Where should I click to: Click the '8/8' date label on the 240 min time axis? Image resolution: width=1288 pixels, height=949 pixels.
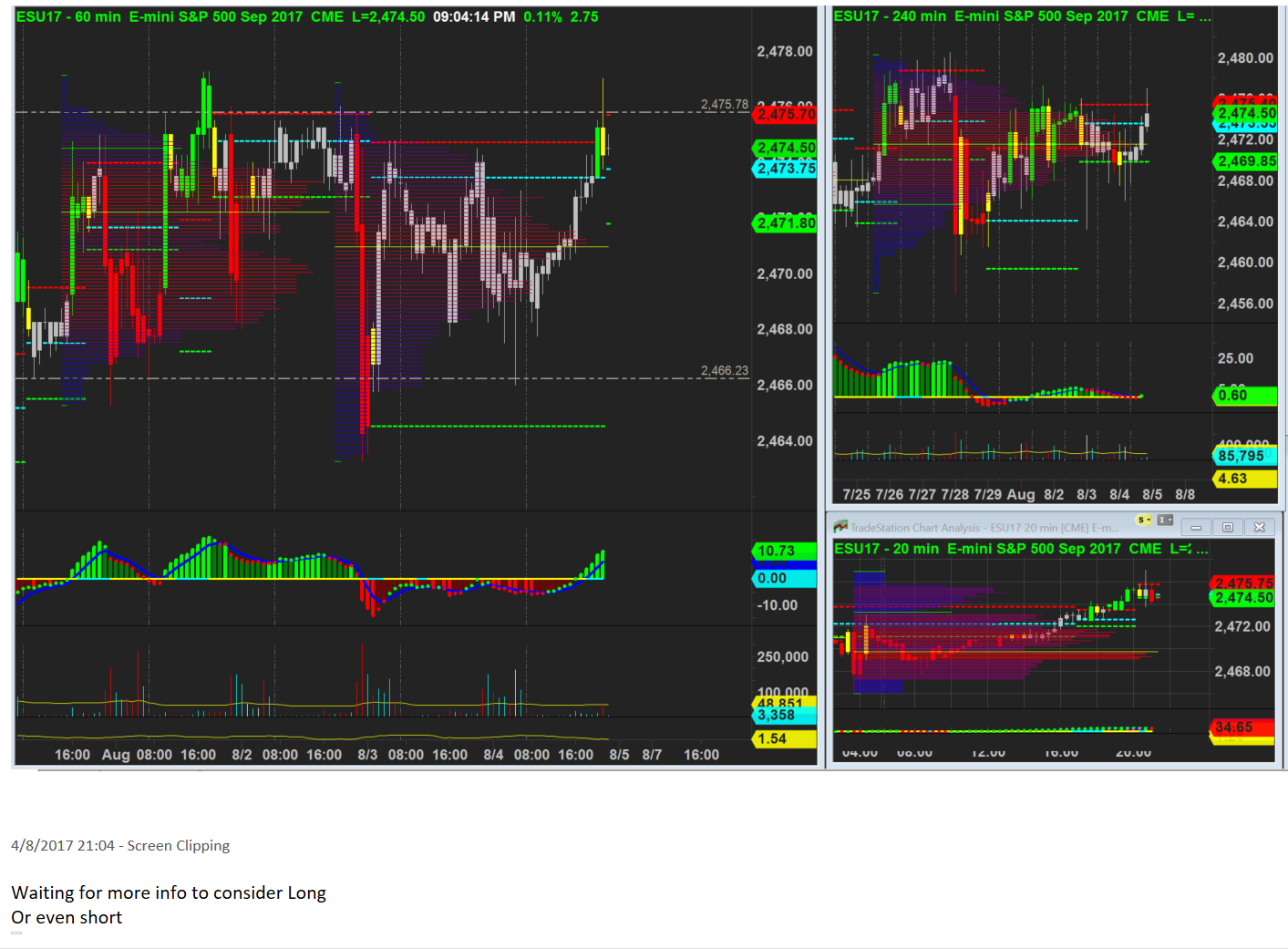click(x=1185, y=494)
